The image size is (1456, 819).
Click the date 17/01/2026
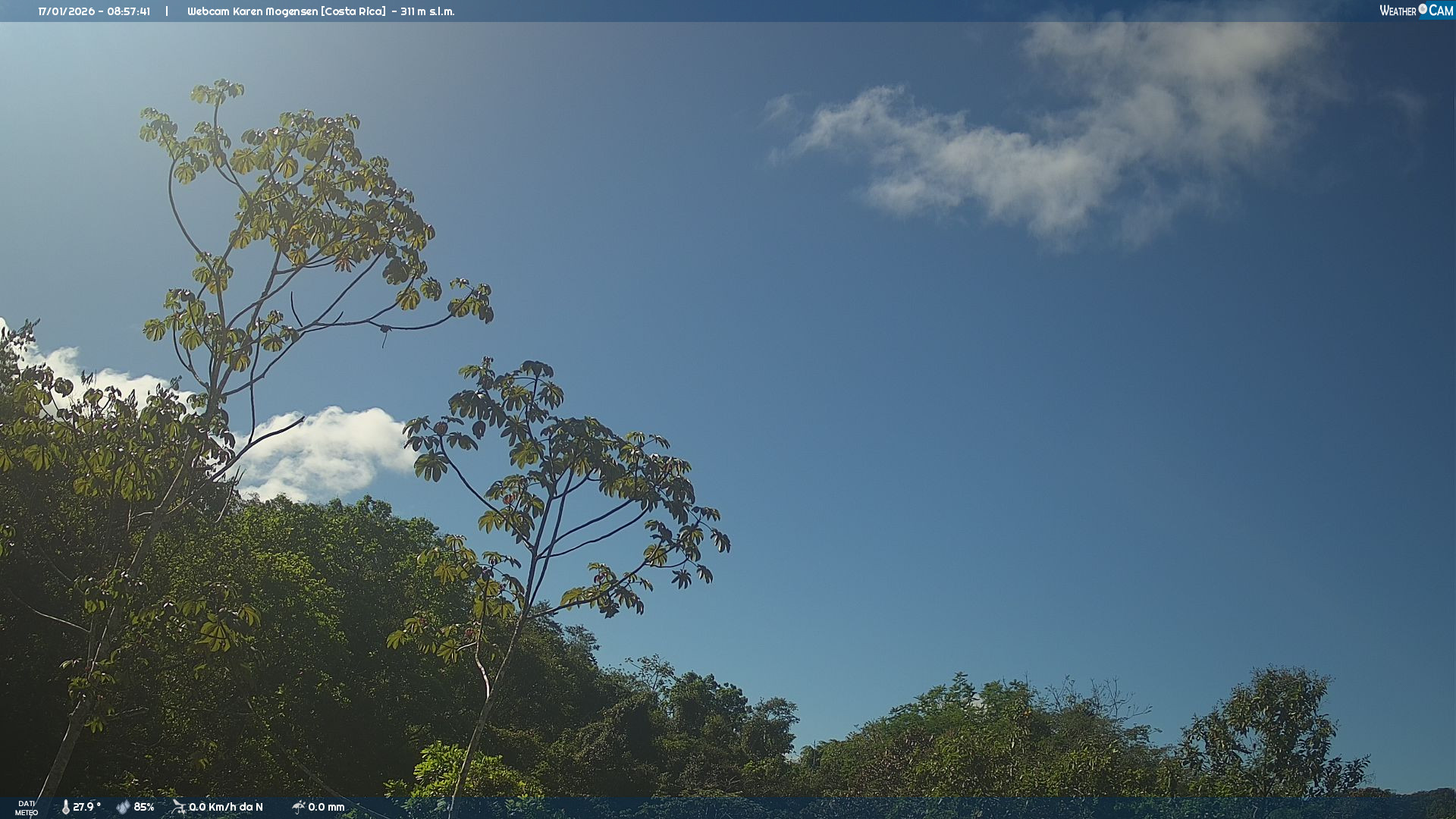(x=66, y=11)
